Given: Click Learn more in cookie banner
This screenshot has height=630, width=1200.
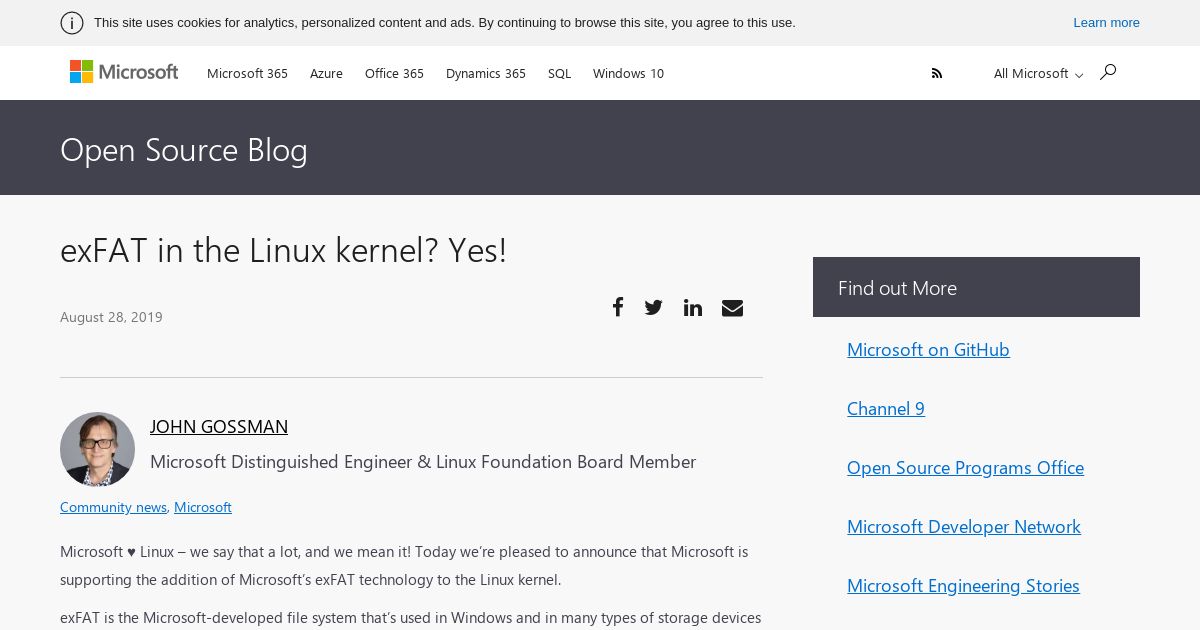Looking at the screenshot, I should 1106,23.
